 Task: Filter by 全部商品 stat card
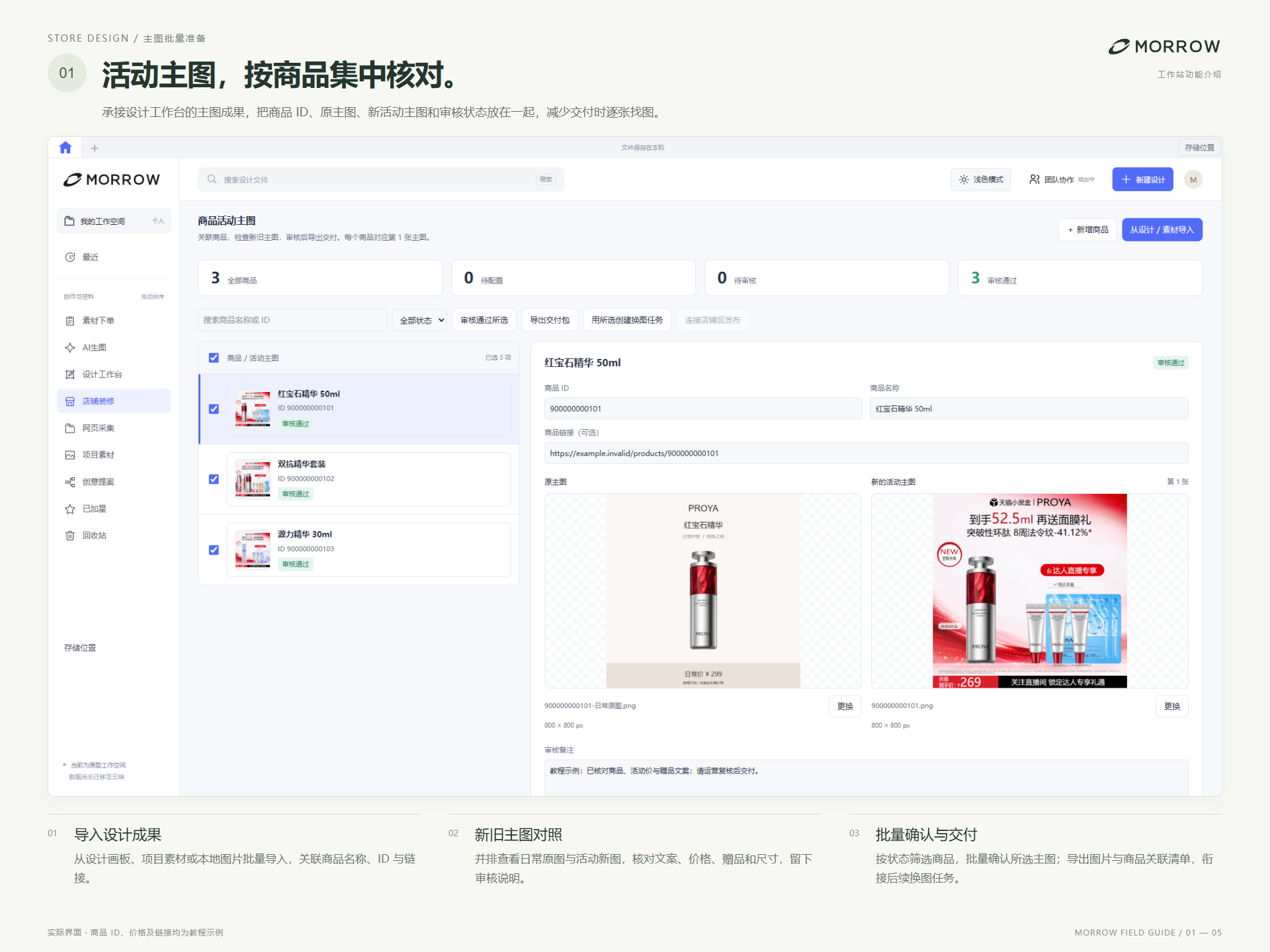[x=320, y=278]
